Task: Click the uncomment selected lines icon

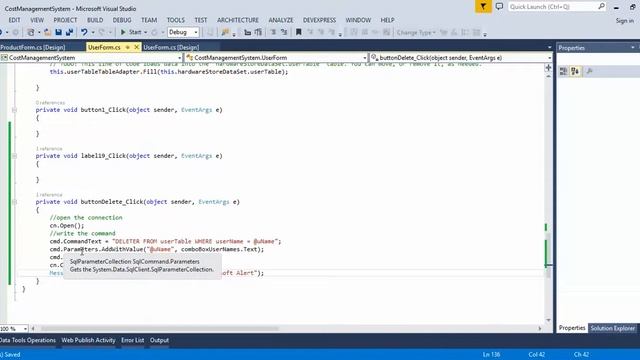Action: point(284,32)
